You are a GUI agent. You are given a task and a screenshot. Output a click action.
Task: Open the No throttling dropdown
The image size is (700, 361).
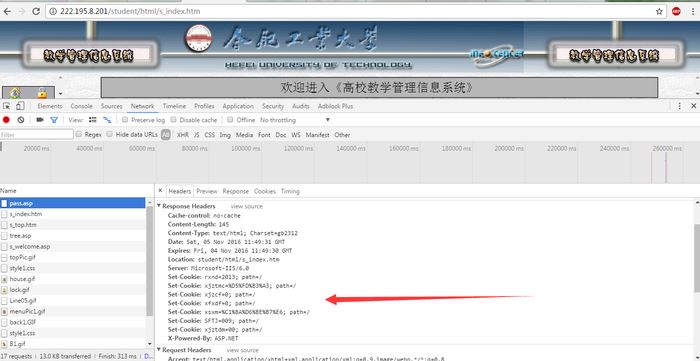tap(295, 120)
